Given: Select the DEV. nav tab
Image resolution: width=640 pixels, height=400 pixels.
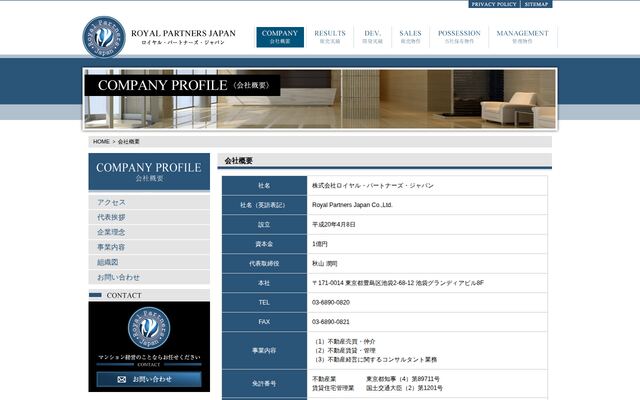Looking at the screenshot, I should click(x=372, y=37).
